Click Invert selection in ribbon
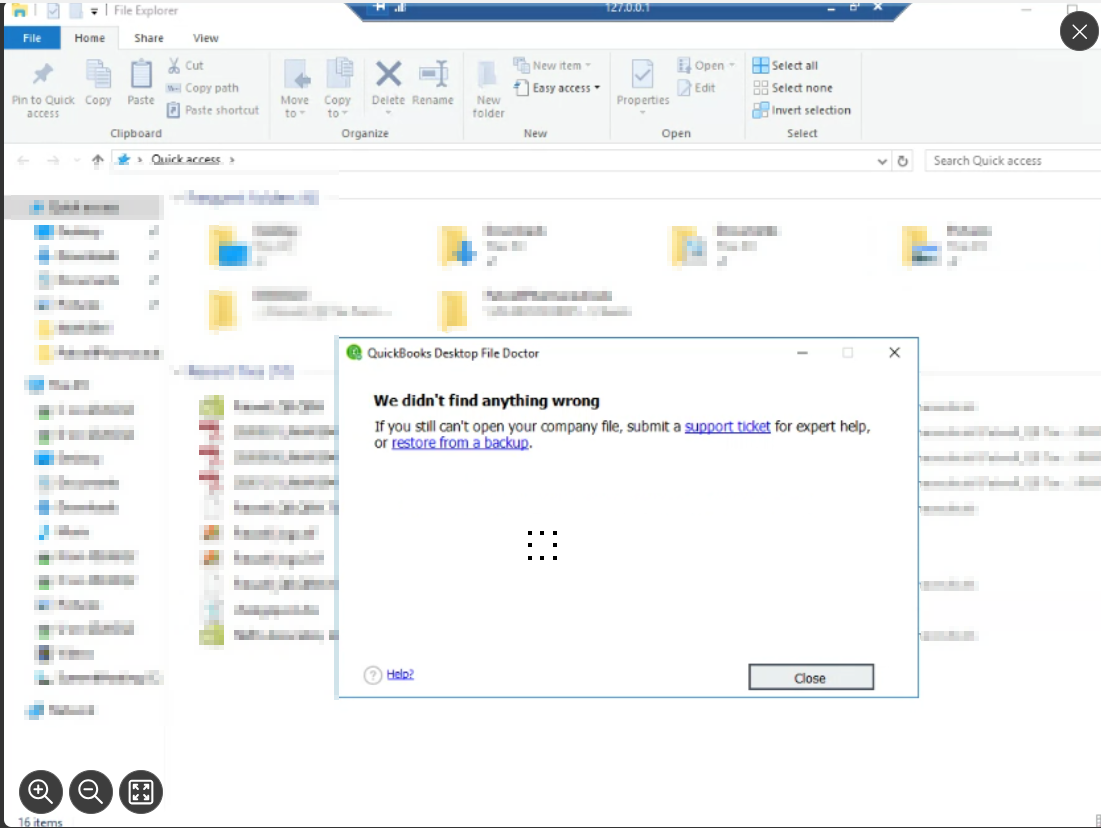This screenshot has height=828, width=1101. pos(801,110)
